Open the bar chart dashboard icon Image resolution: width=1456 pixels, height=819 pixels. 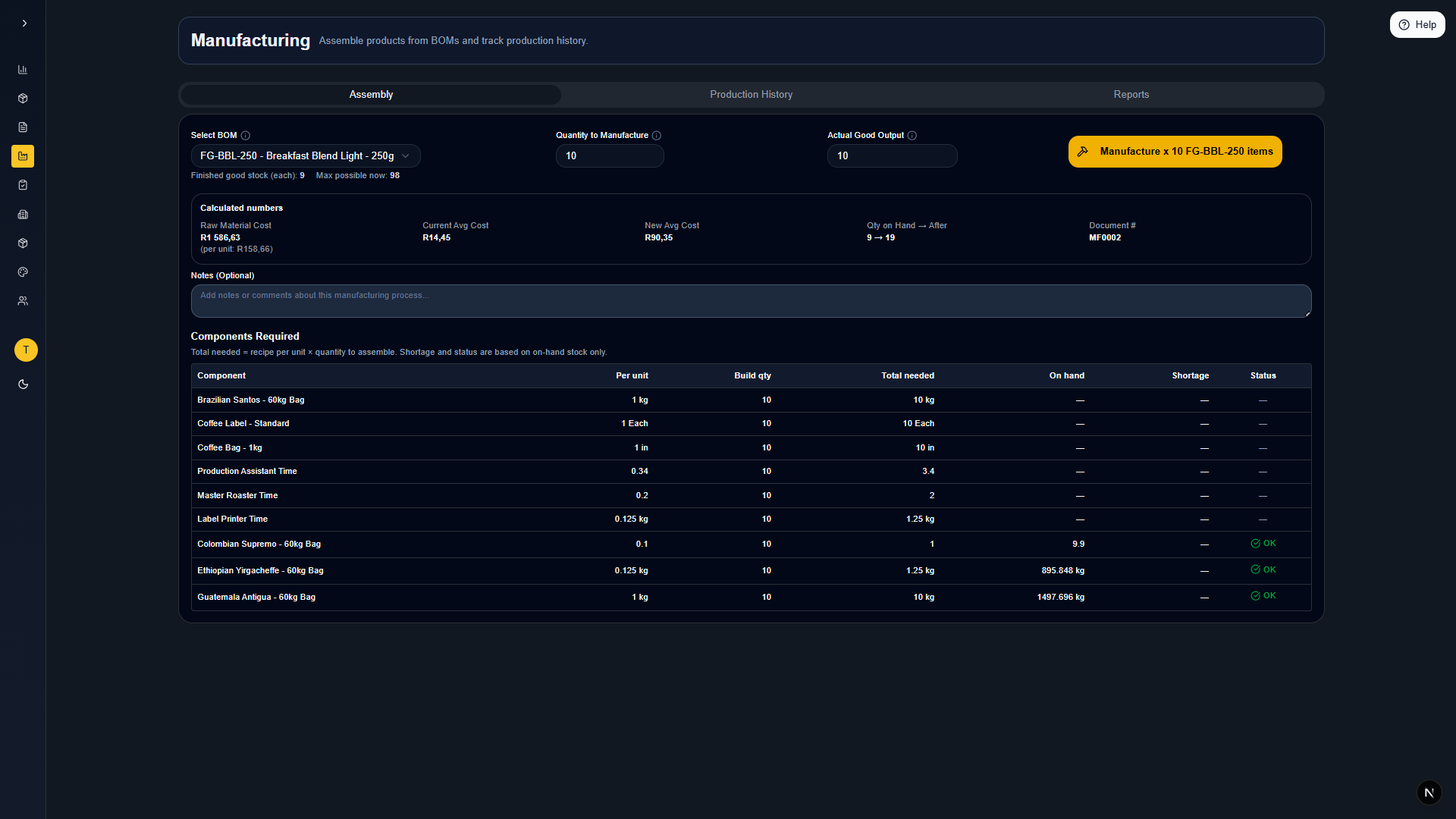(23, 70)
